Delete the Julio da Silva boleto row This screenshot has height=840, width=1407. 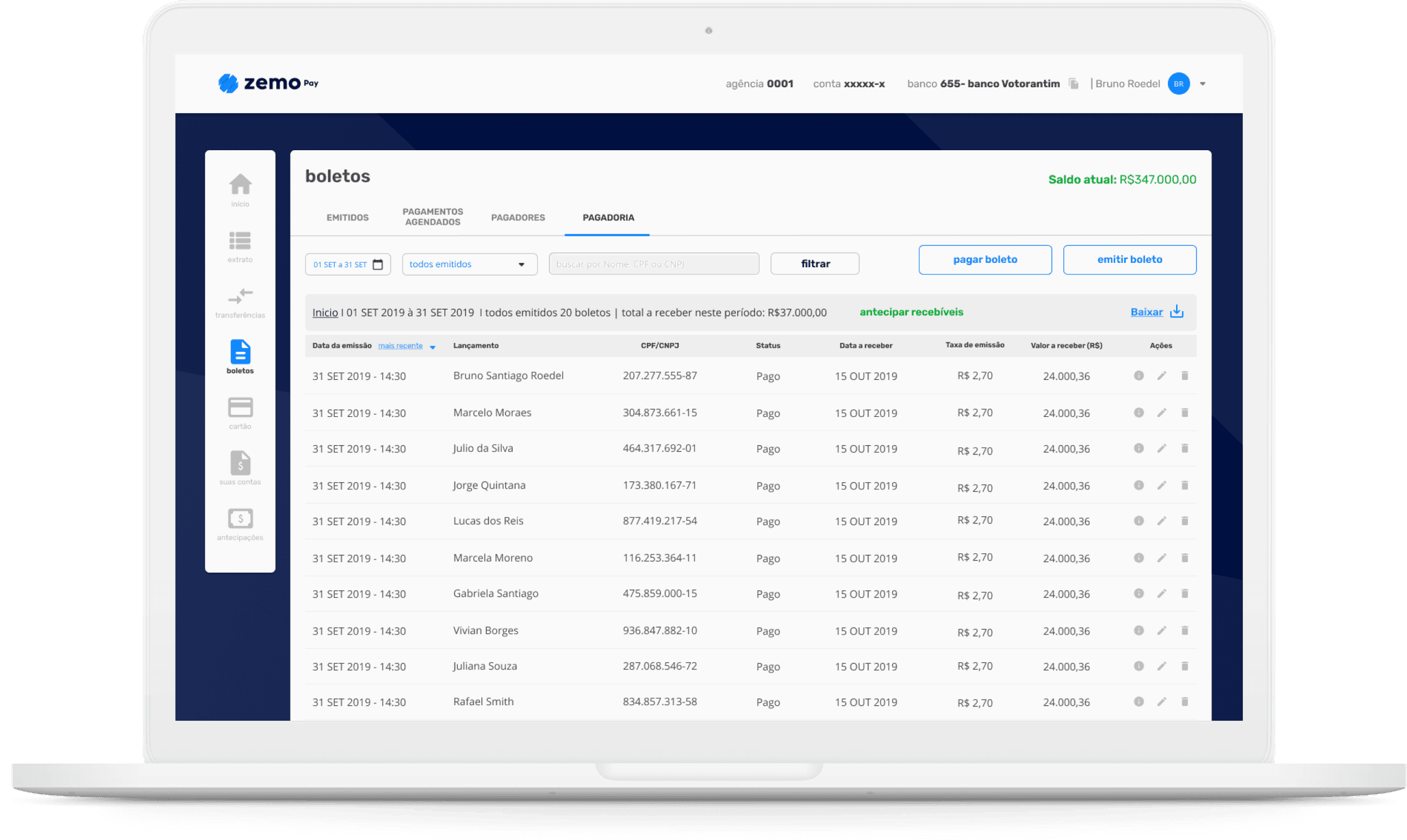point(1184,448)
